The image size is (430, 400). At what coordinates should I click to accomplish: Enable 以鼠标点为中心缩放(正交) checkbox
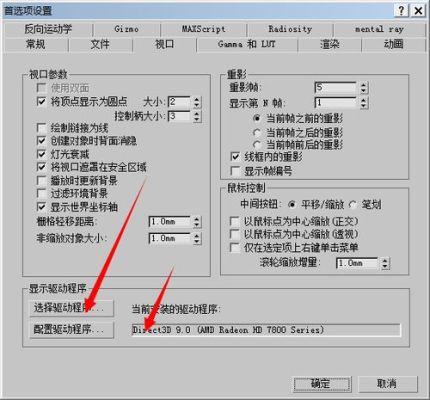pos(235,221)
